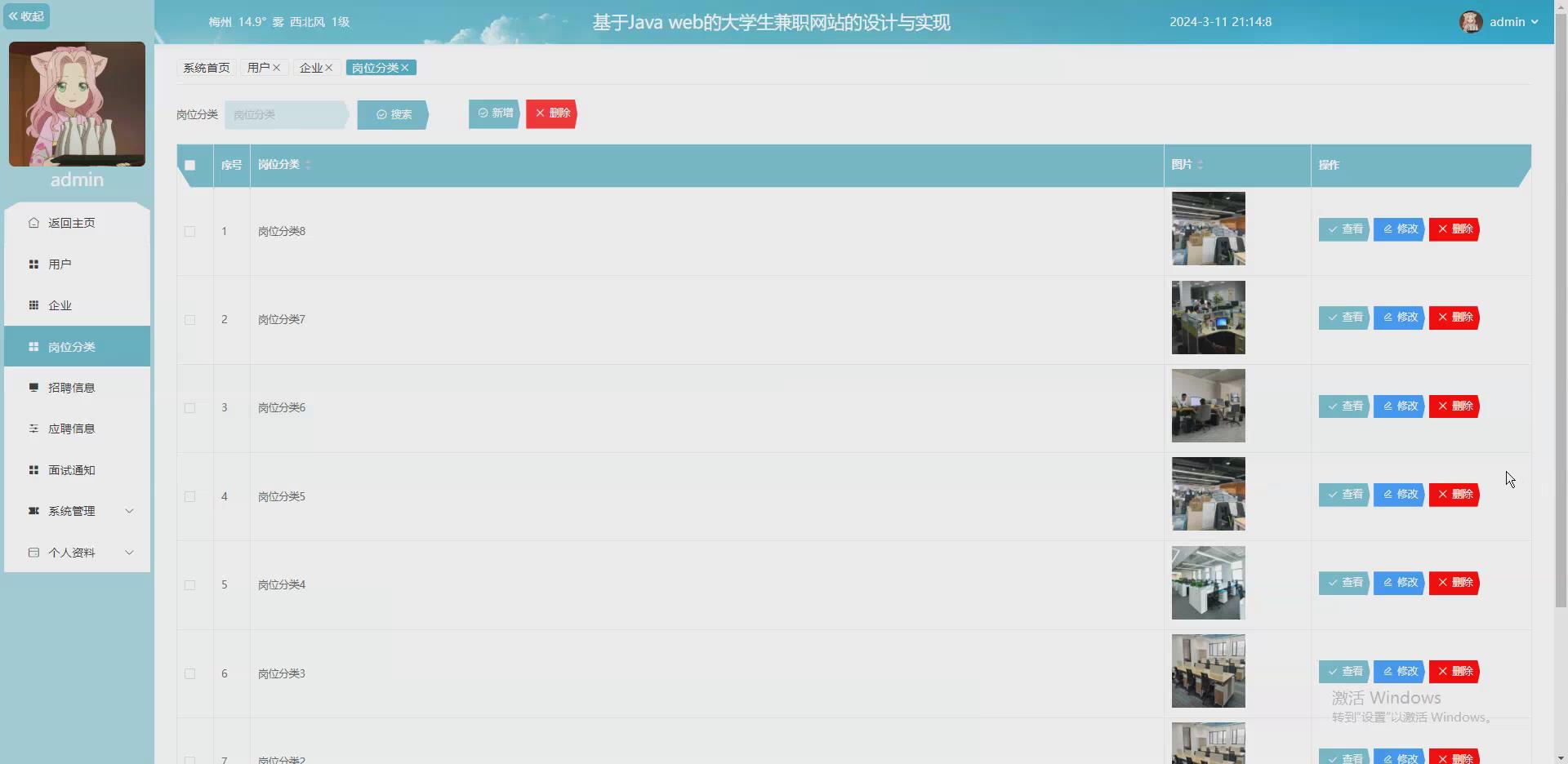Open the image thumbnail for 岗位分类4
This screenshot has height=764, width=1568.
tap(1209, 583)
